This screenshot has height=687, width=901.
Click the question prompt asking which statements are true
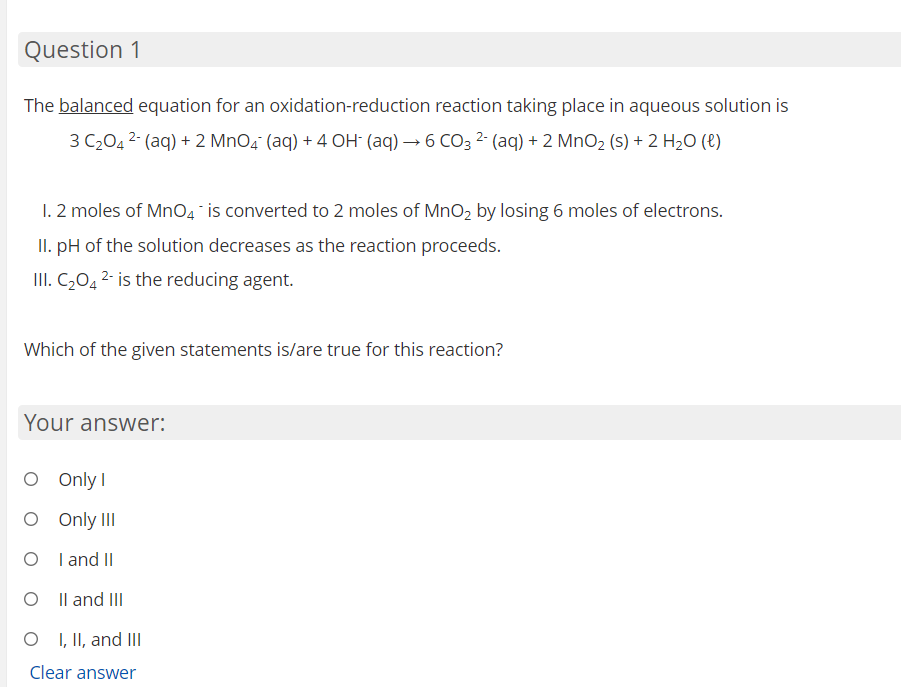pos(263,349)
